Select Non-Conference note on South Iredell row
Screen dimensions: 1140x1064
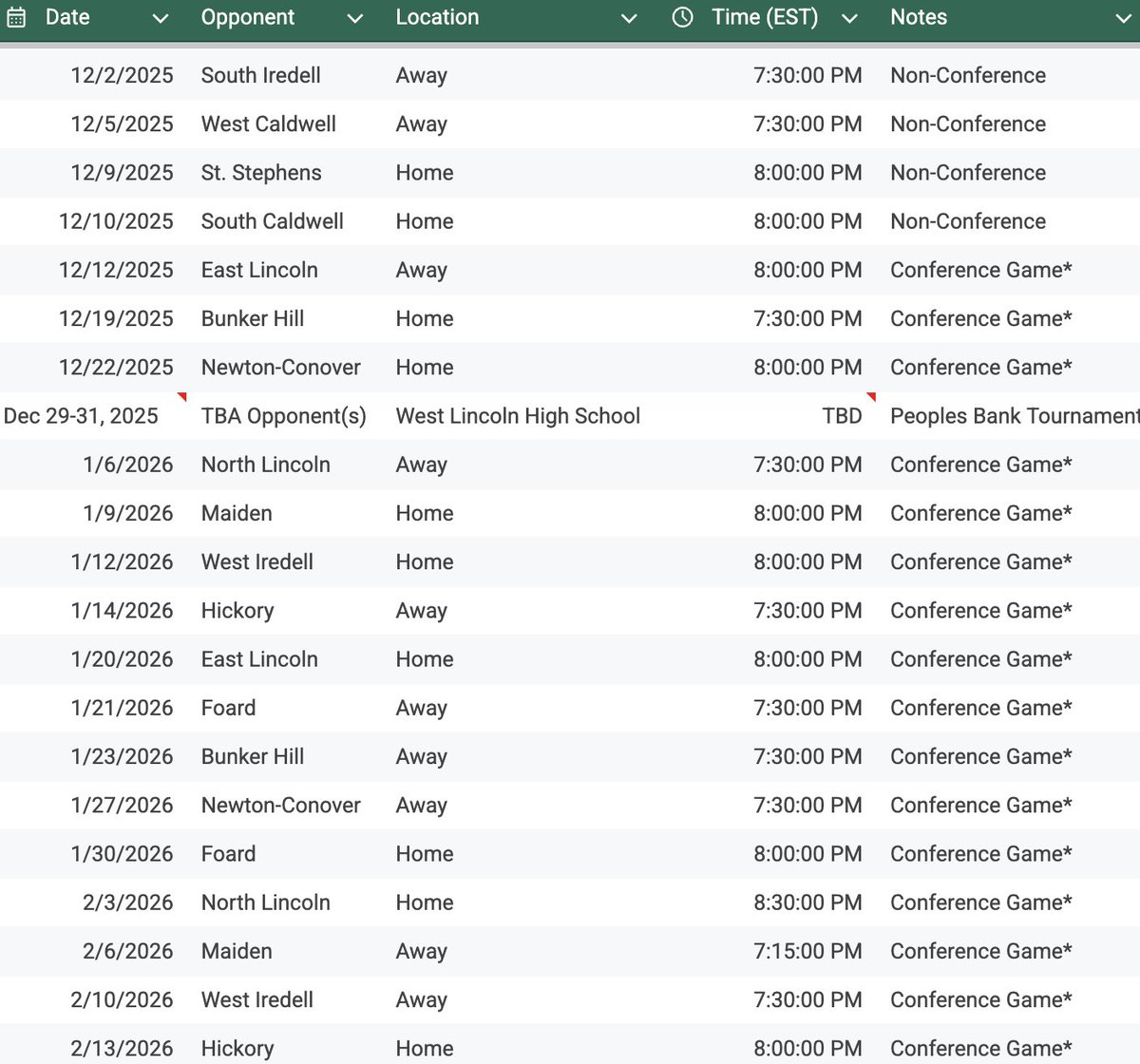[x=968, y=76]
